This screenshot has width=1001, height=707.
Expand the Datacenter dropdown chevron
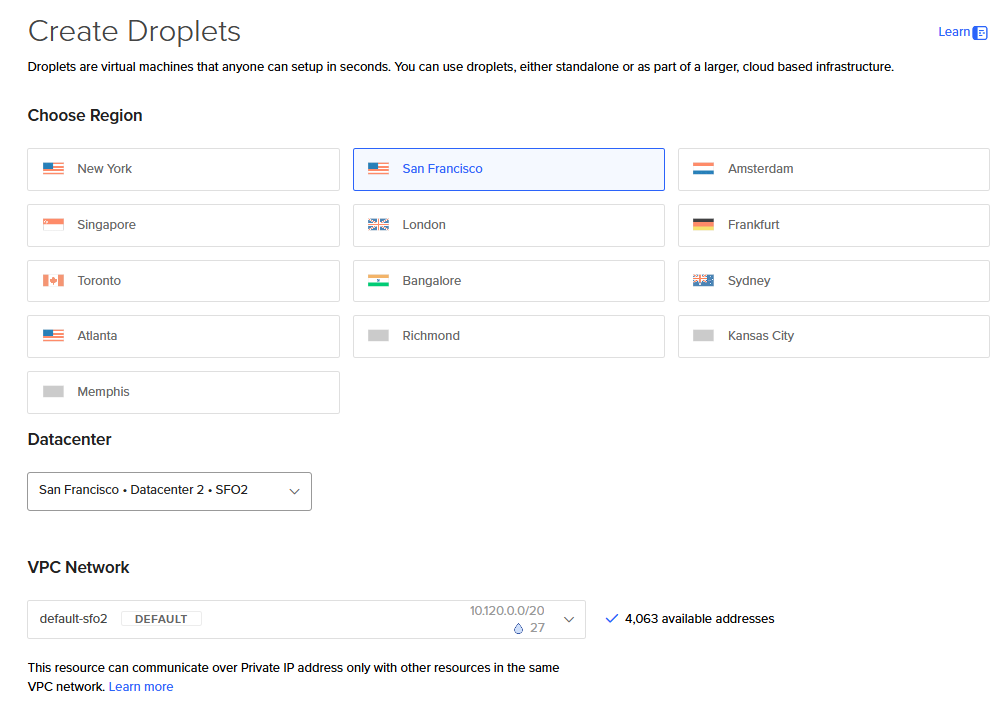[x=294, y=491]
